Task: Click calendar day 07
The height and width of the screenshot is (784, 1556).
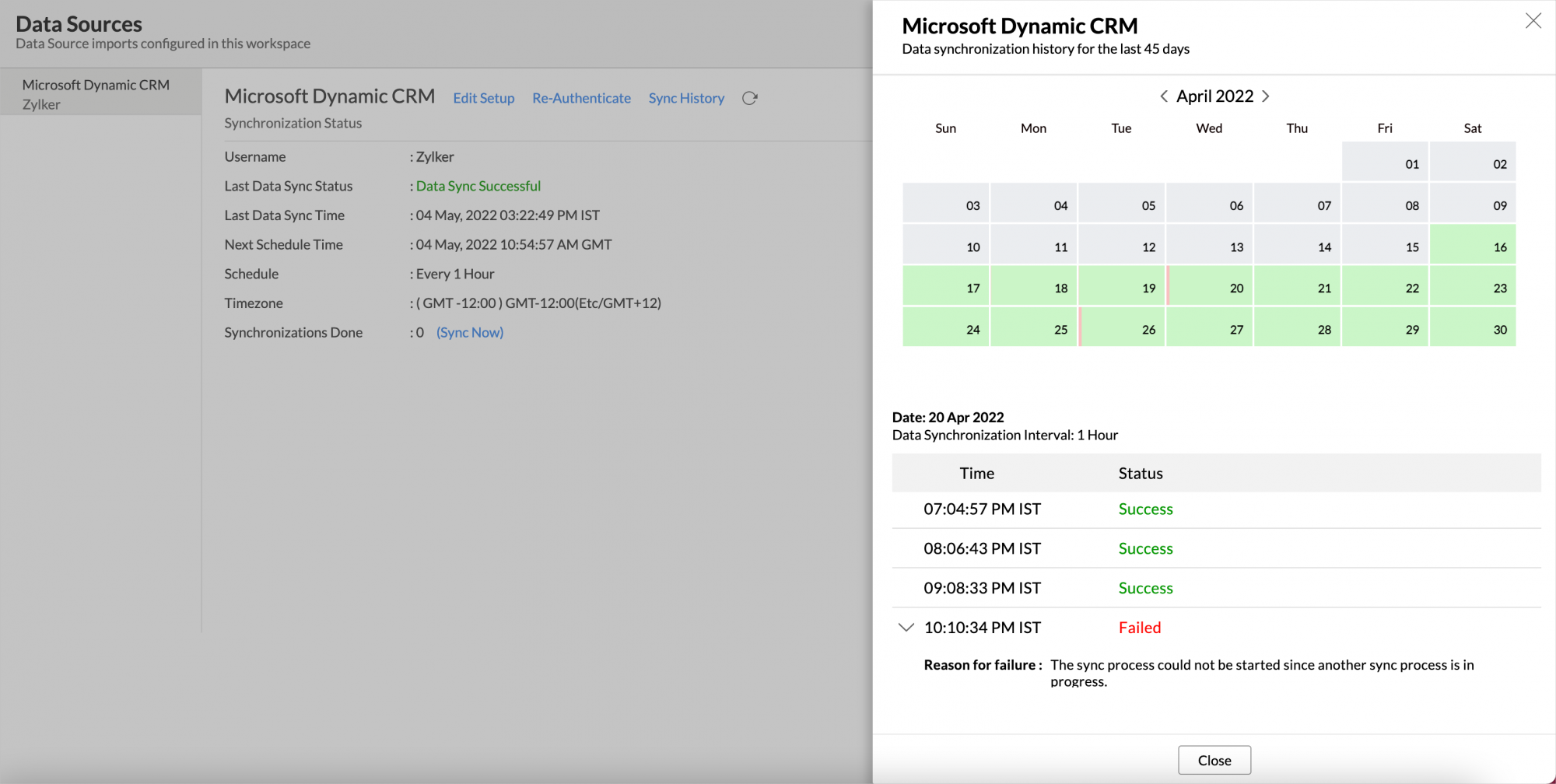Action: [x=1297, y=203]
